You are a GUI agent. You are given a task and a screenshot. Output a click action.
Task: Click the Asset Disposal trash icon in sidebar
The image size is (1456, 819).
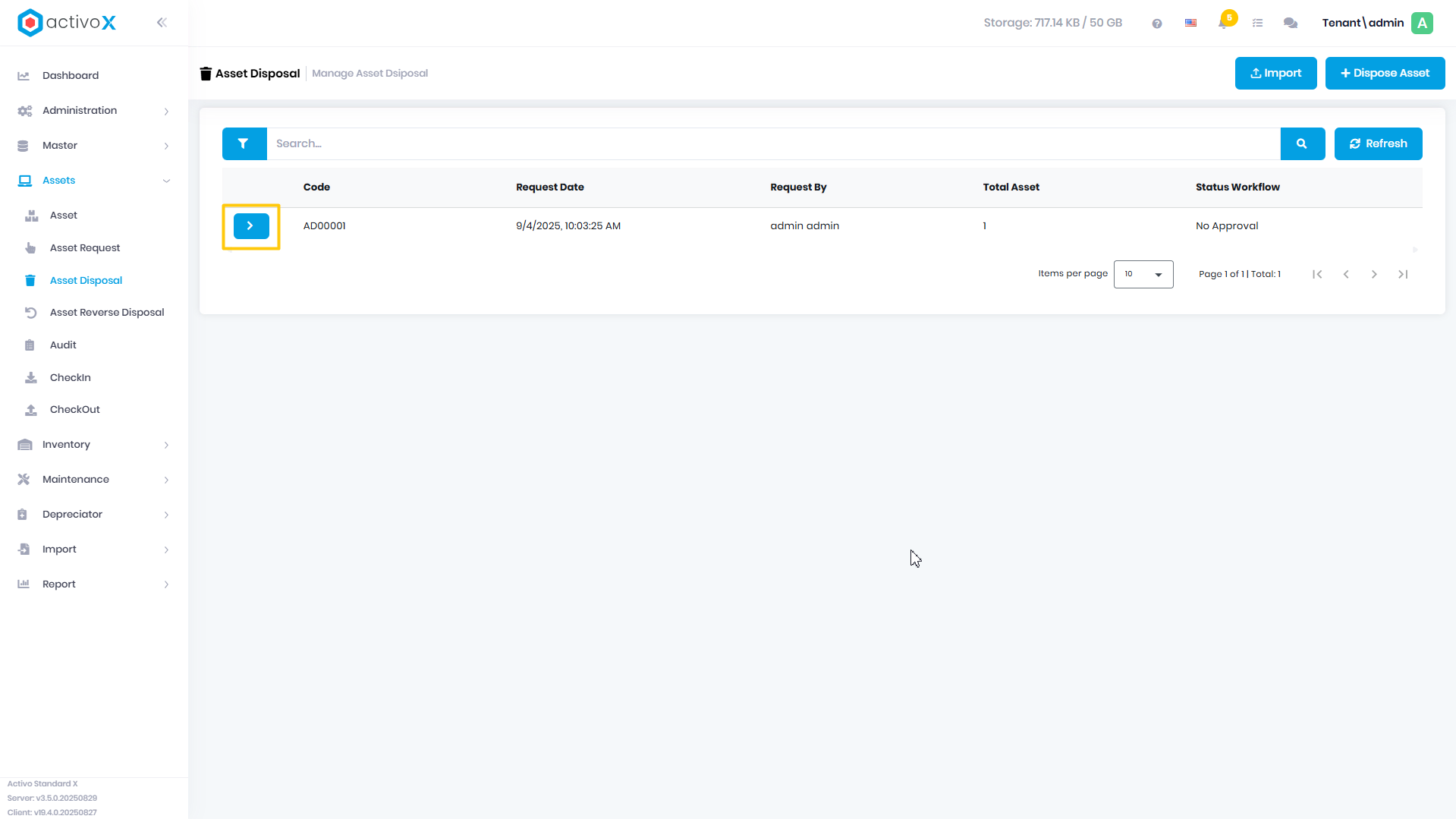click(30, 281)
